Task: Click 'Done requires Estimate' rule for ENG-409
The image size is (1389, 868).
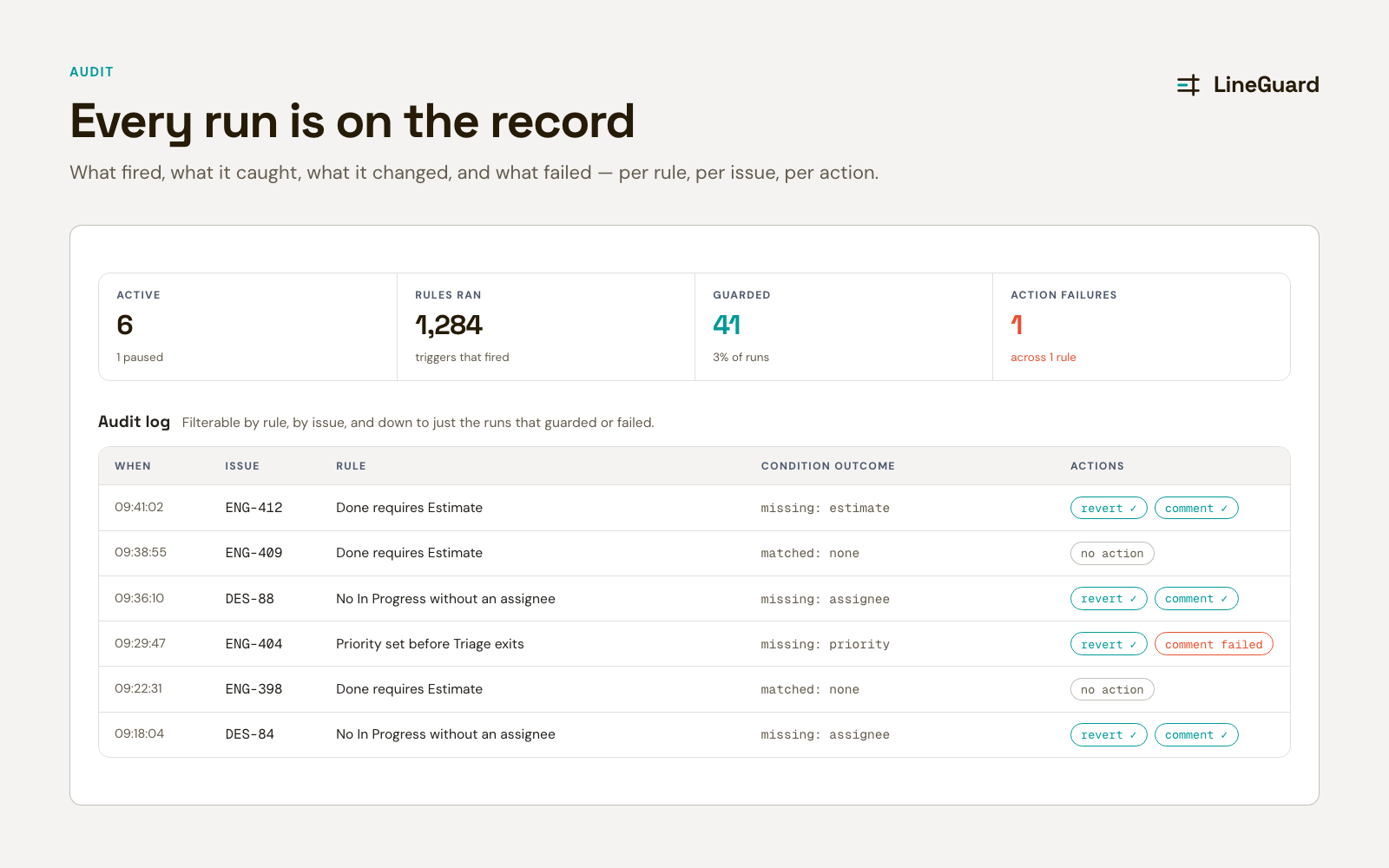Action: point(409,553)
